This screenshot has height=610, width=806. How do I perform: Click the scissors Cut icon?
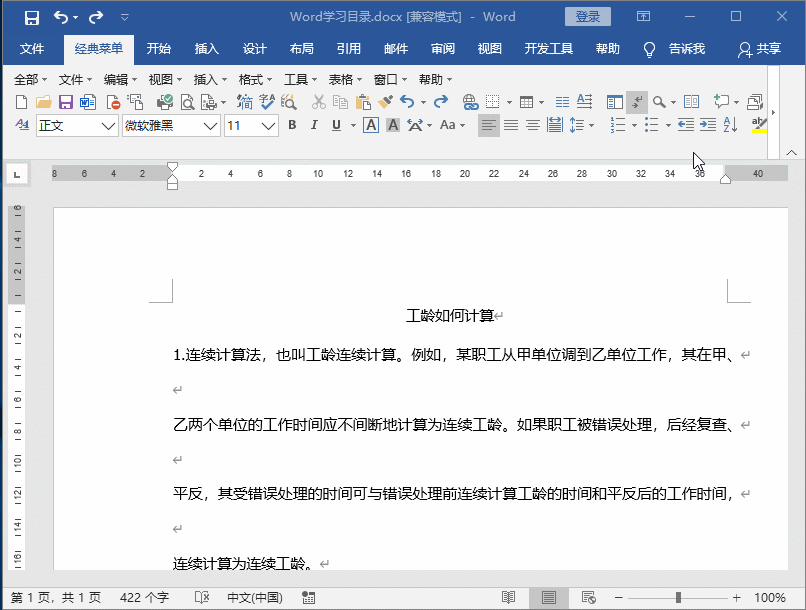click(x=319, y=102)
